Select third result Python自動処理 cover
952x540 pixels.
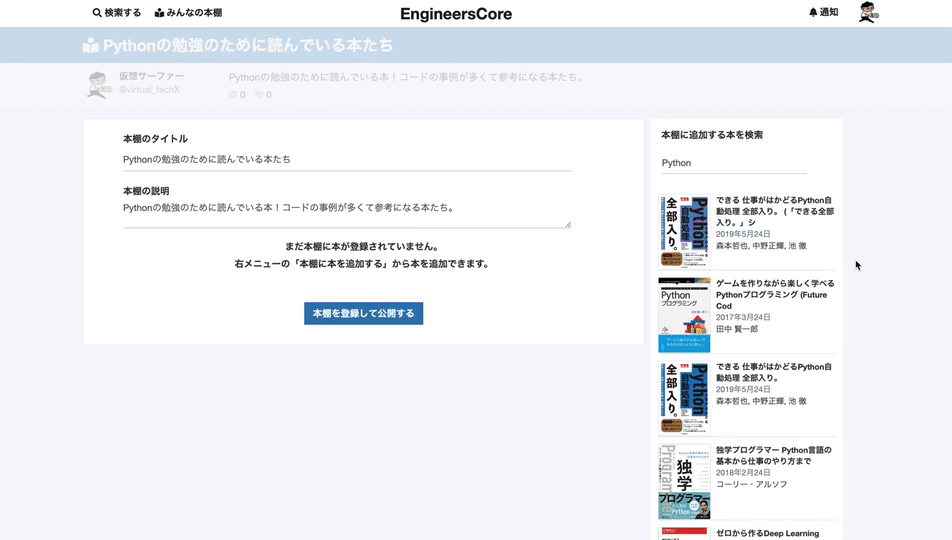click(x=684, y=398)
